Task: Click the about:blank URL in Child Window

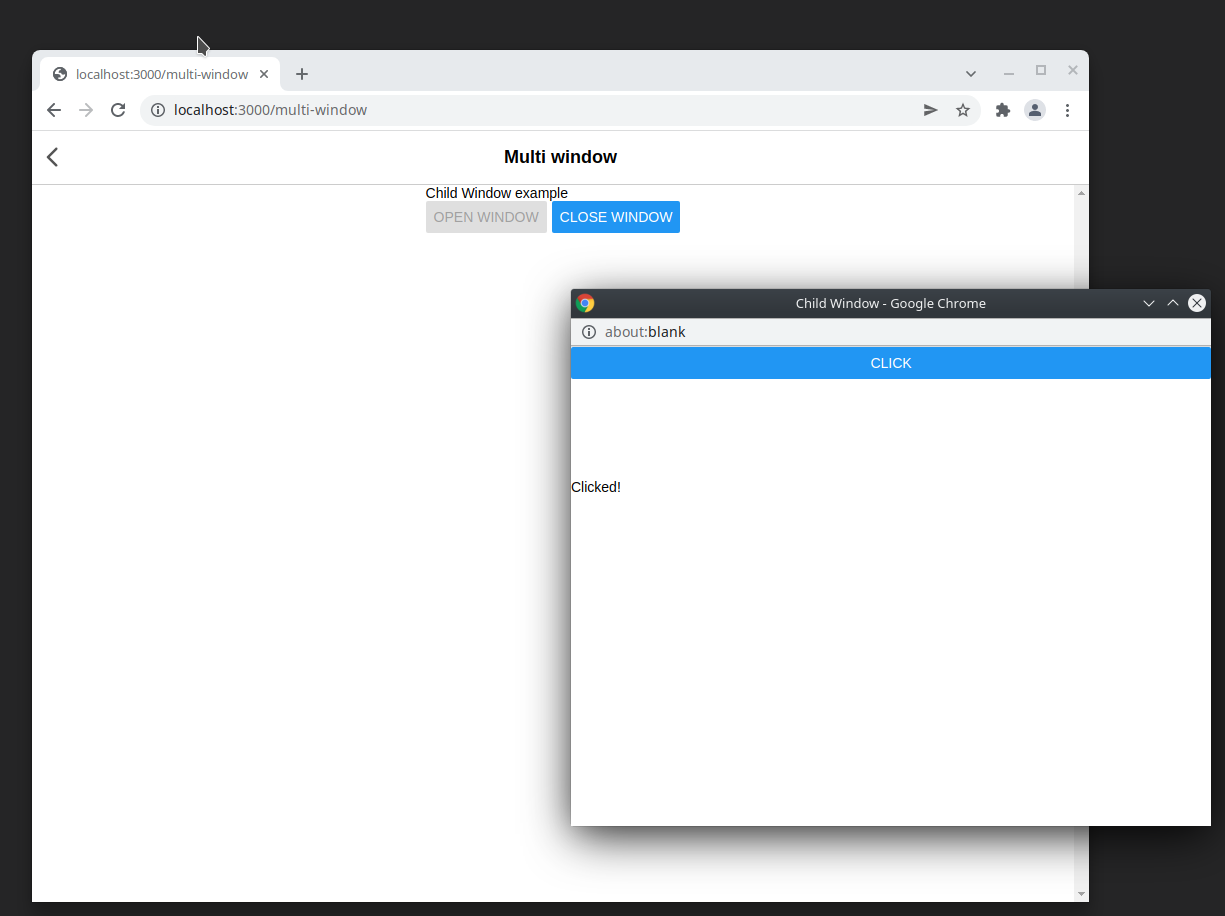Action: 645,332
